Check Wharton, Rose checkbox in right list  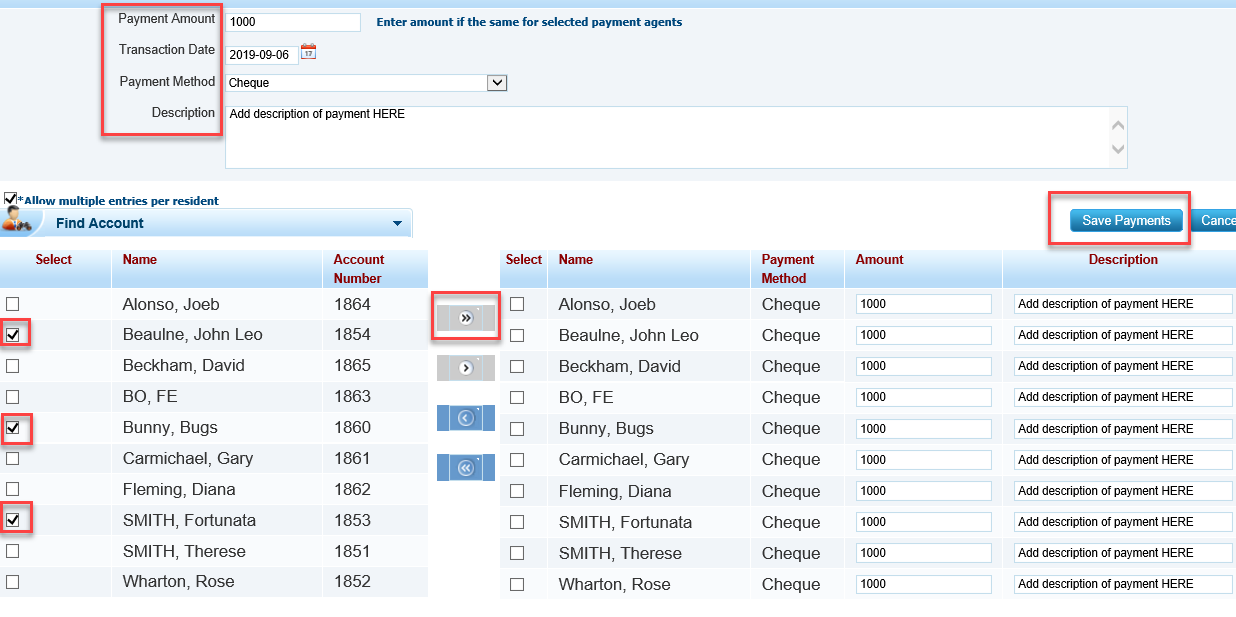[517, 585]
